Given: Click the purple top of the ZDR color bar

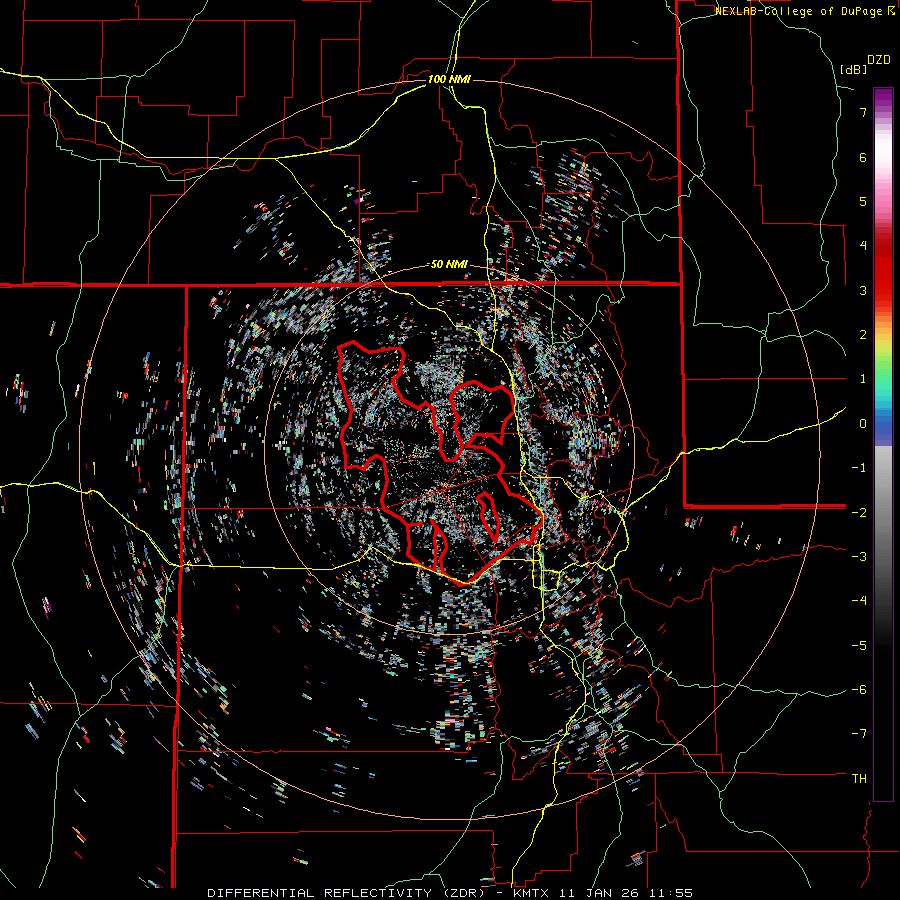Looking at the screenshot, I should pyautogui.click(x=883, y=99).
